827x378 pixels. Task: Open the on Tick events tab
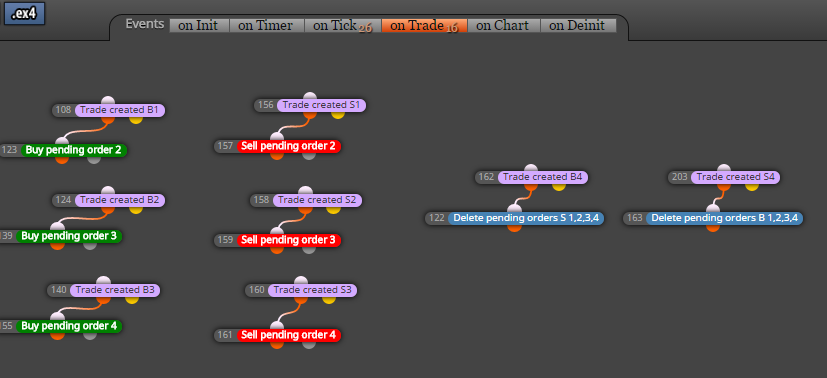point(342,25)
